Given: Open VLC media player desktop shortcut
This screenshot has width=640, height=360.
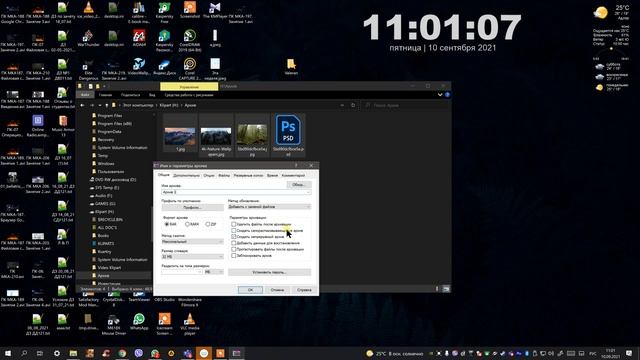Looking at the screenshot, I should (x=189, y=324).
